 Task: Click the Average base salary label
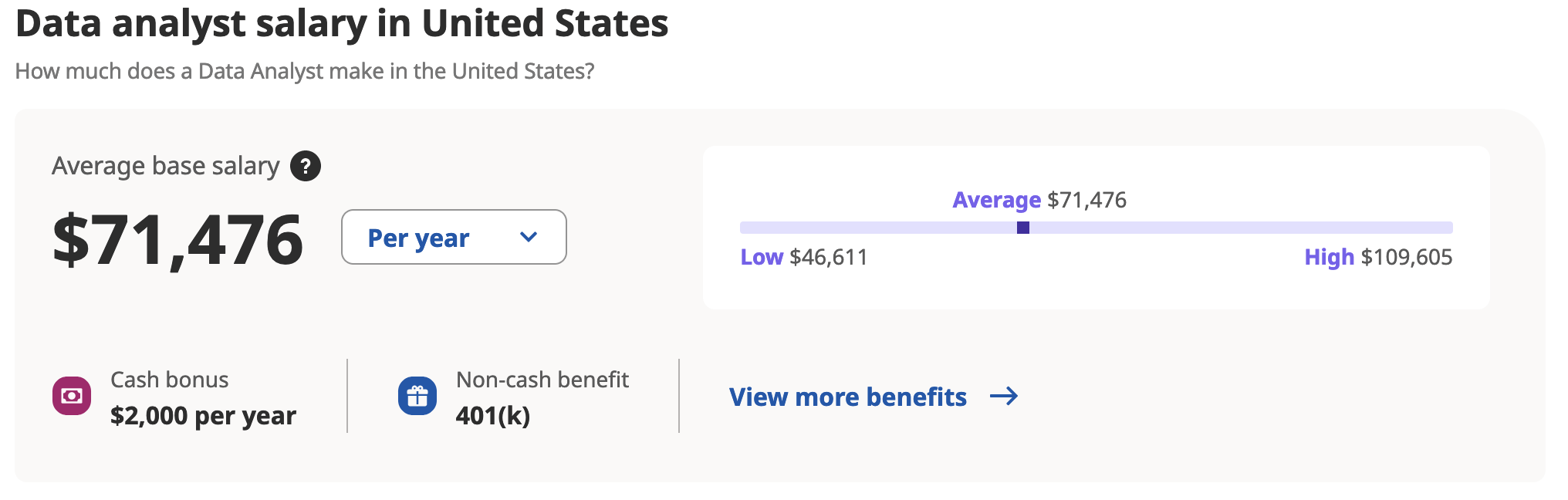pyautogui.click(x=165, y=166)
